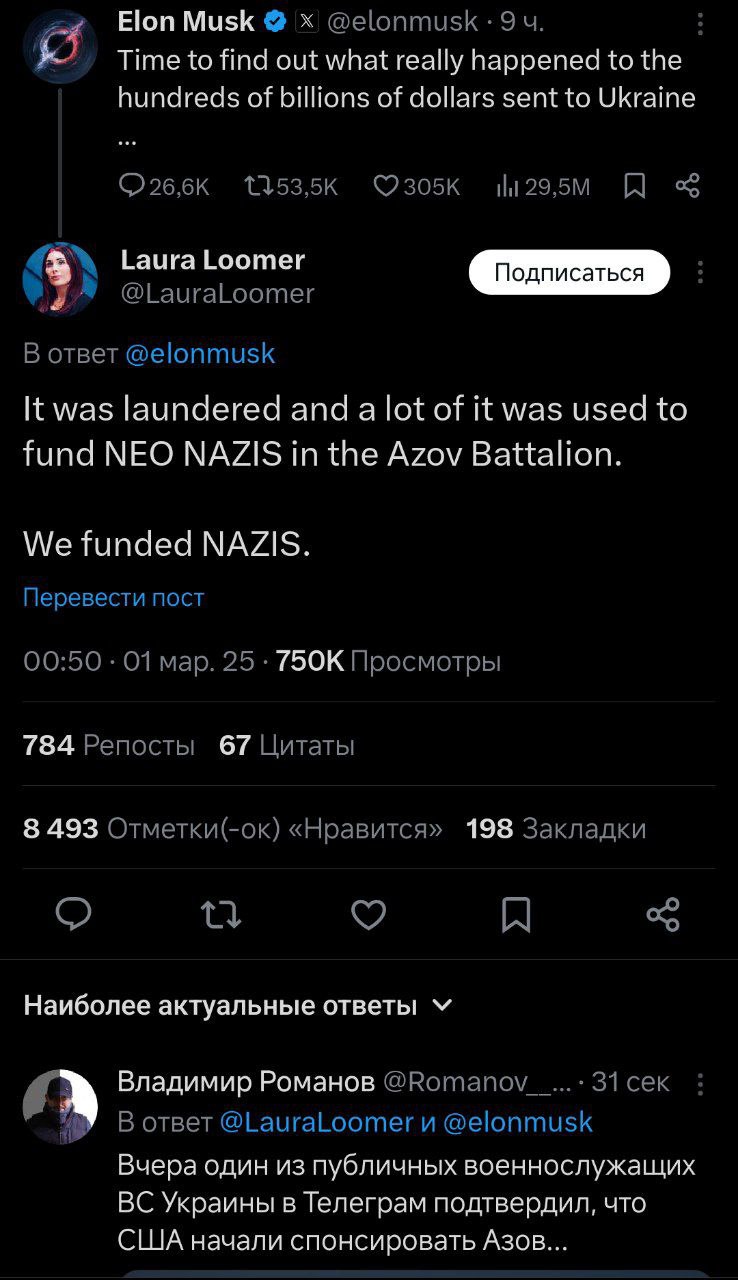Expand the 'Наиболее актуальные ответы' sort dropdown
The image size is (738, 1280).
tap(444, 1005)
